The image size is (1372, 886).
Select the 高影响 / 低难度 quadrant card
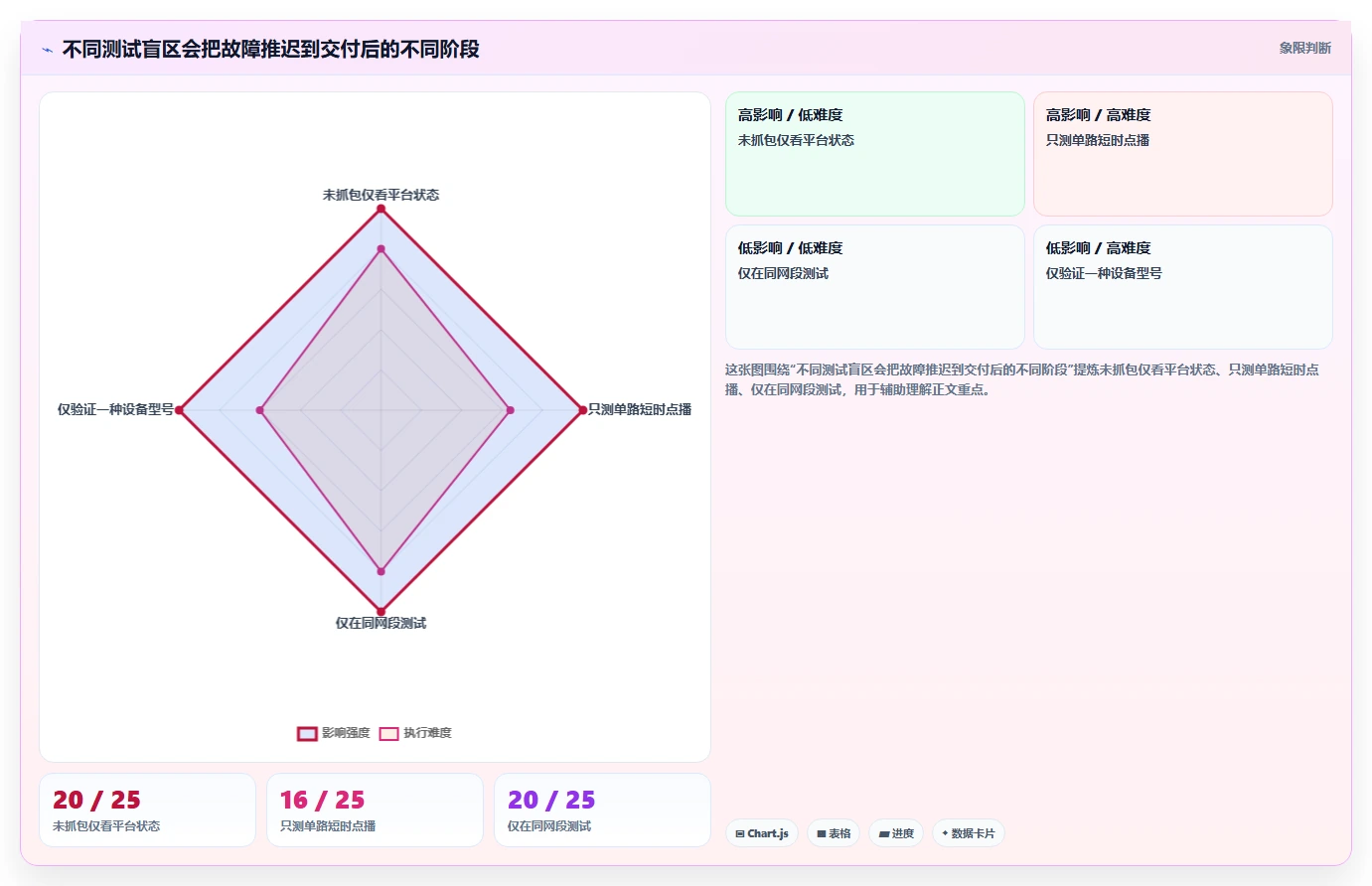874,154
